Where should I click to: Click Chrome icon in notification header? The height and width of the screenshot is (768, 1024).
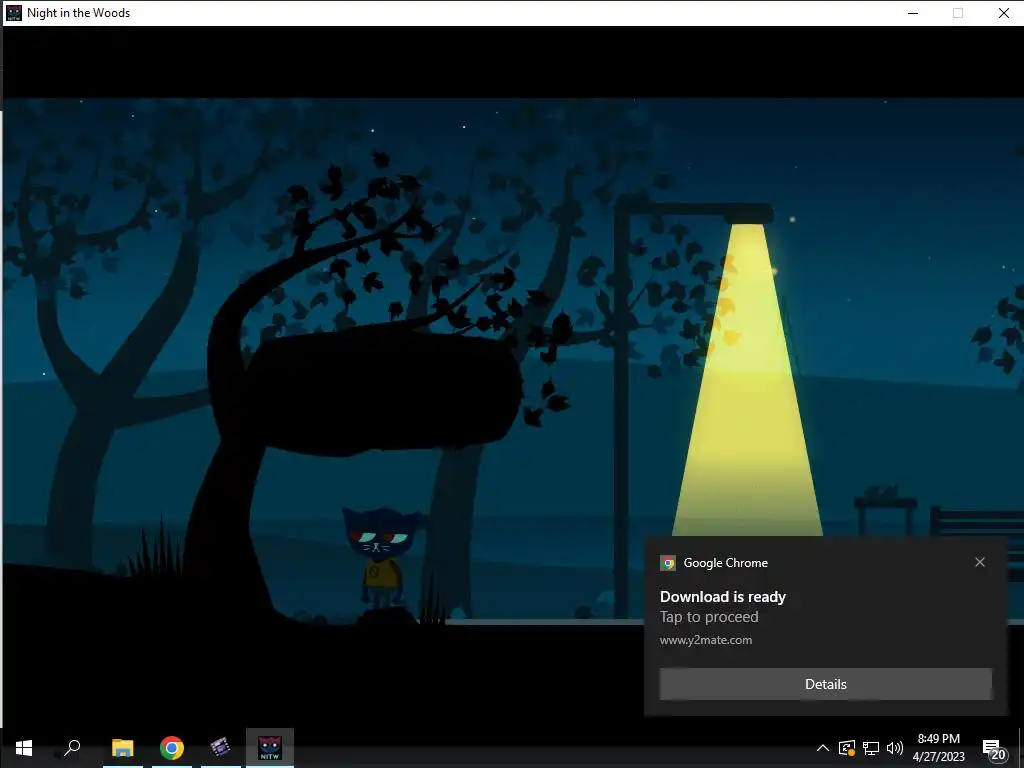pyautogui.click(x=667, y=563)
